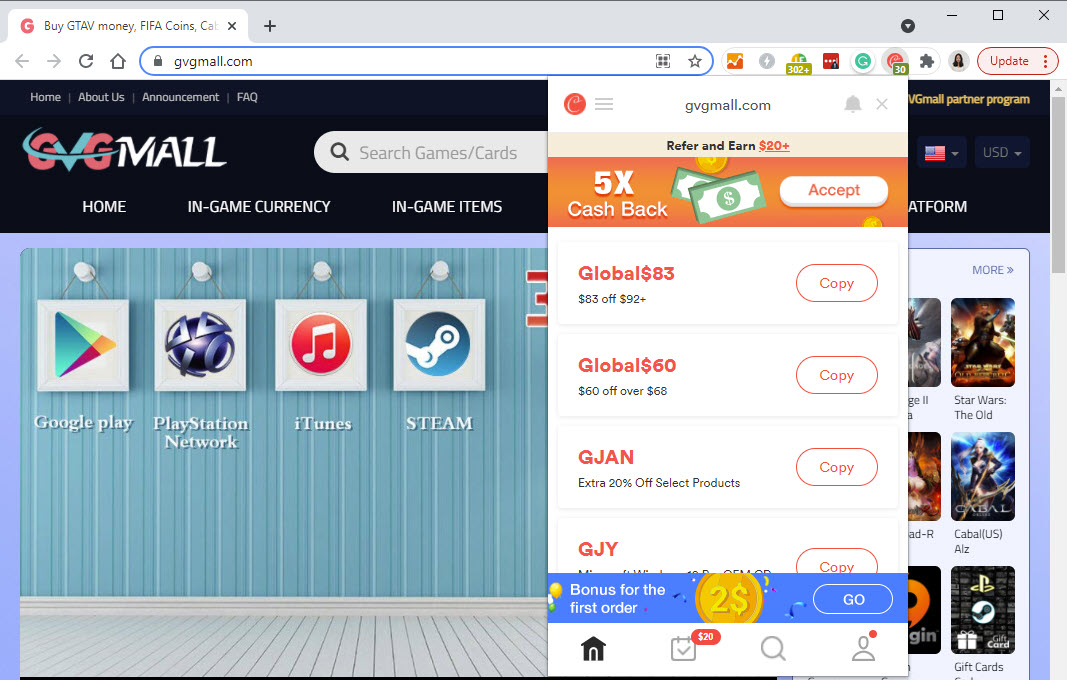
Task: Open the IN-GAME CURRENCY menu
Action: pos(259,207)
